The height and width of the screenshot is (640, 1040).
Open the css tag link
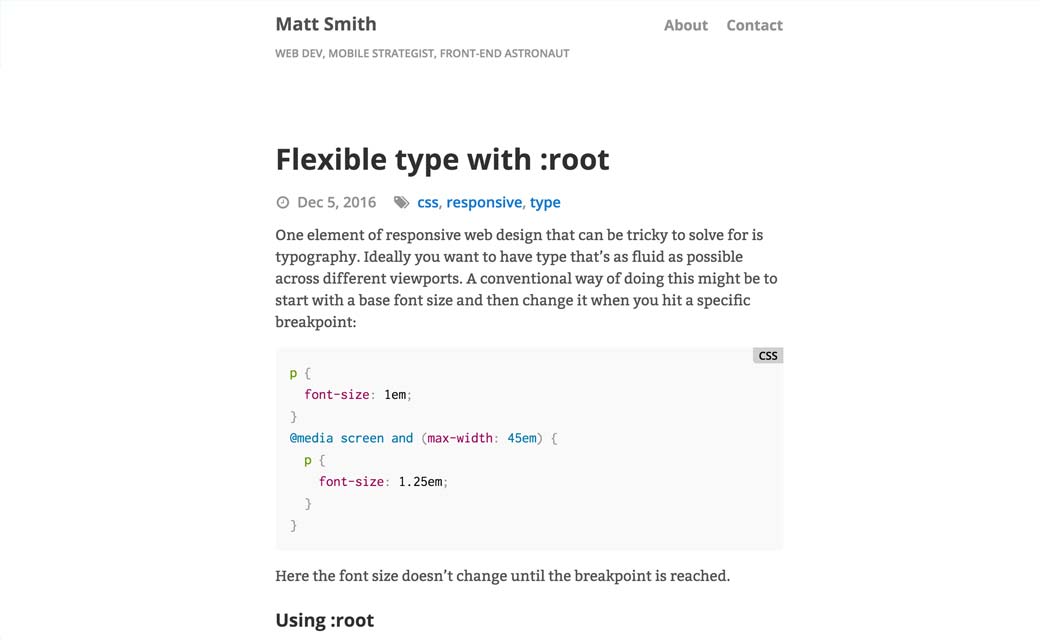[x=427, y=203]
